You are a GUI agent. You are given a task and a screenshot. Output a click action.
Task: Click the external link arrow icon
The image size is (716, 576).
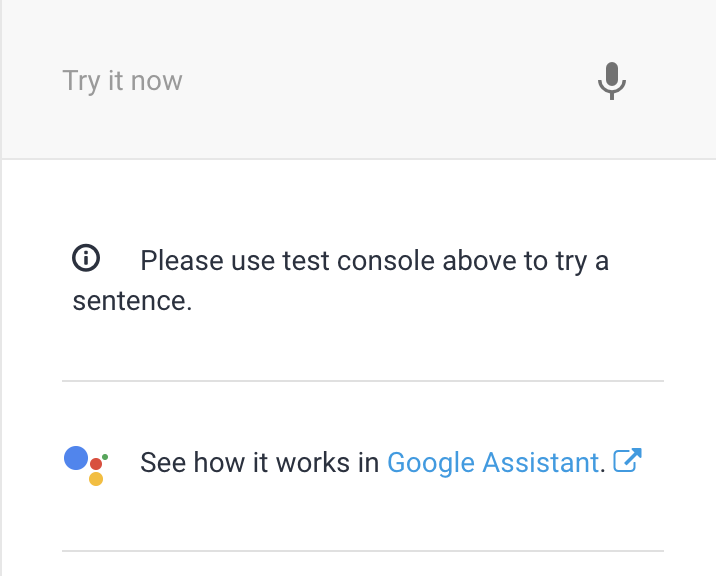click(x=627, y=461)
